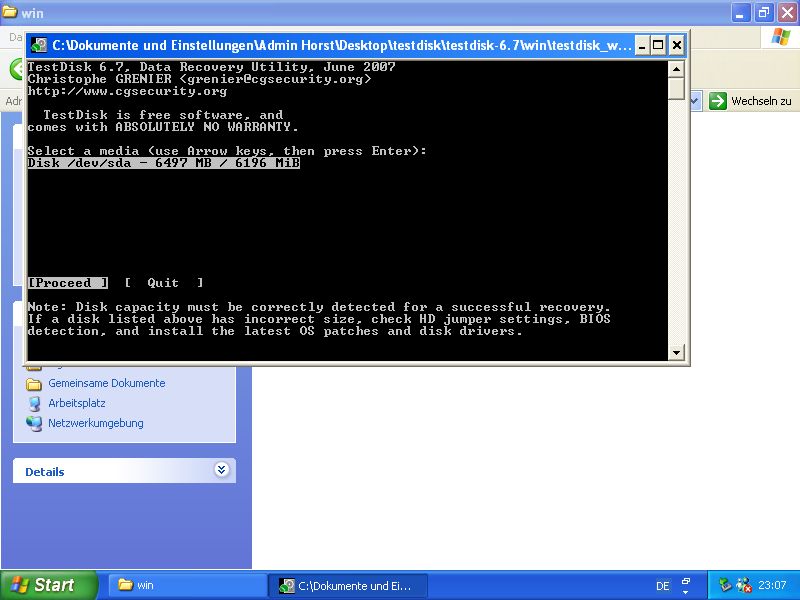Open Gemeinsame Dokumente link in win explorer
Viewport: 800px width, 600px height.
107,383
